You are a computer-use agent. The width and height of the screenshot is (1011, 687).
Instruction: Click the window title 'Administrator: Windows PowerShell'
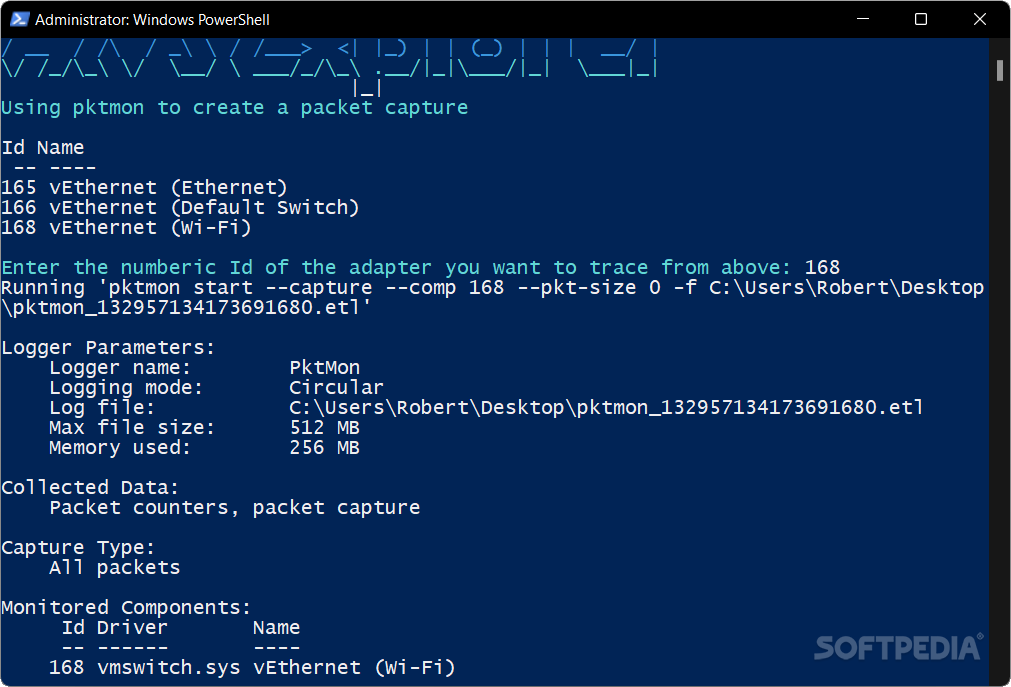(x=152, y=20)
